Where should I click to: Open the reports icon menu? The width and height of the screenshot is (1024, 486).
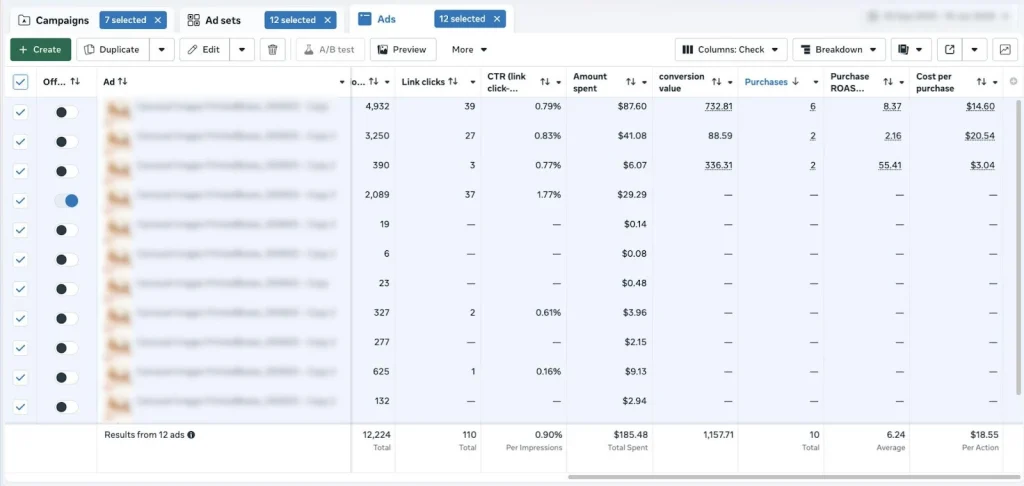click(x=909, y=49)
